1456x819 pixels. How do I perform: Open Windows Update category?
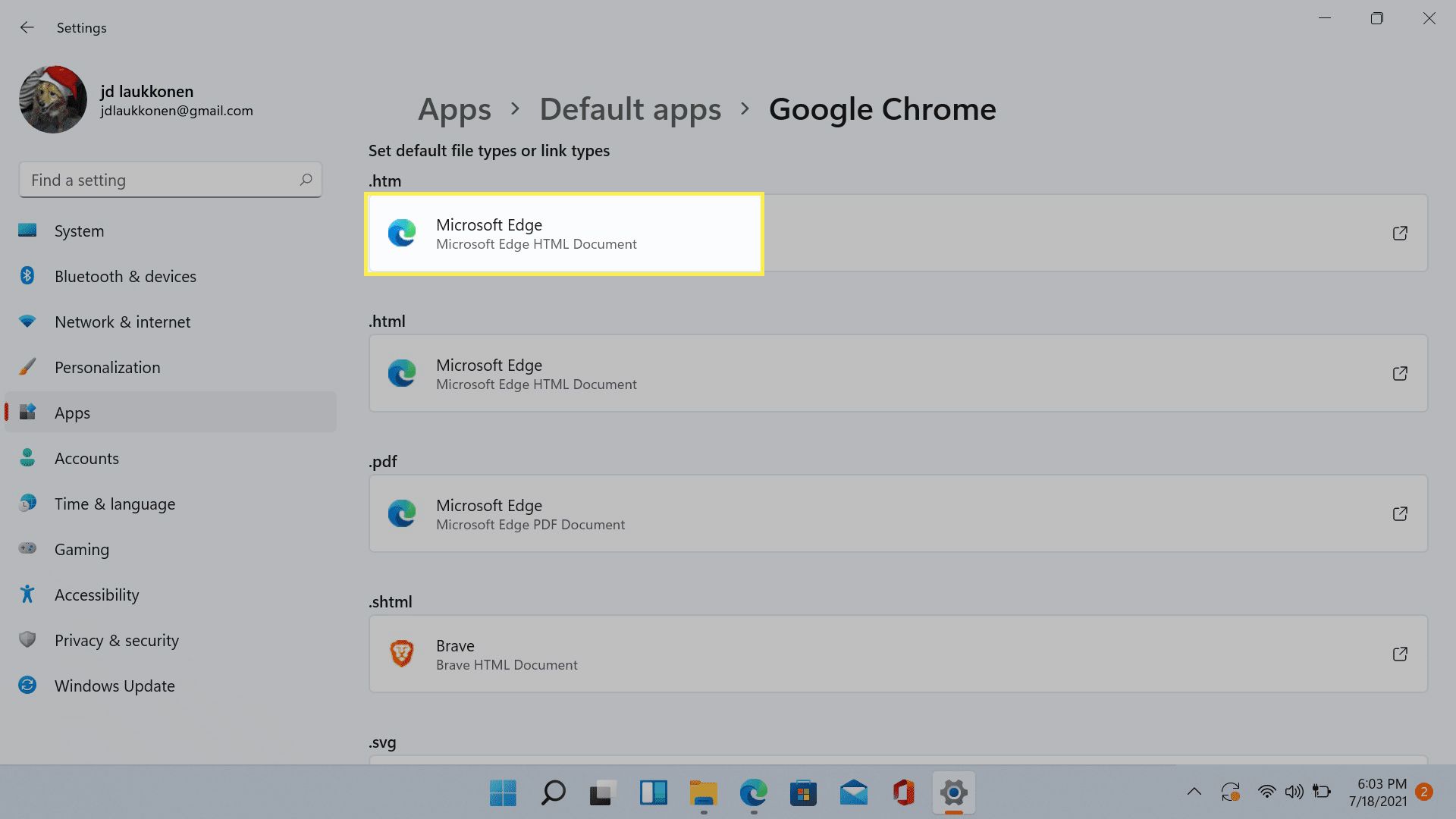[171, 686]
